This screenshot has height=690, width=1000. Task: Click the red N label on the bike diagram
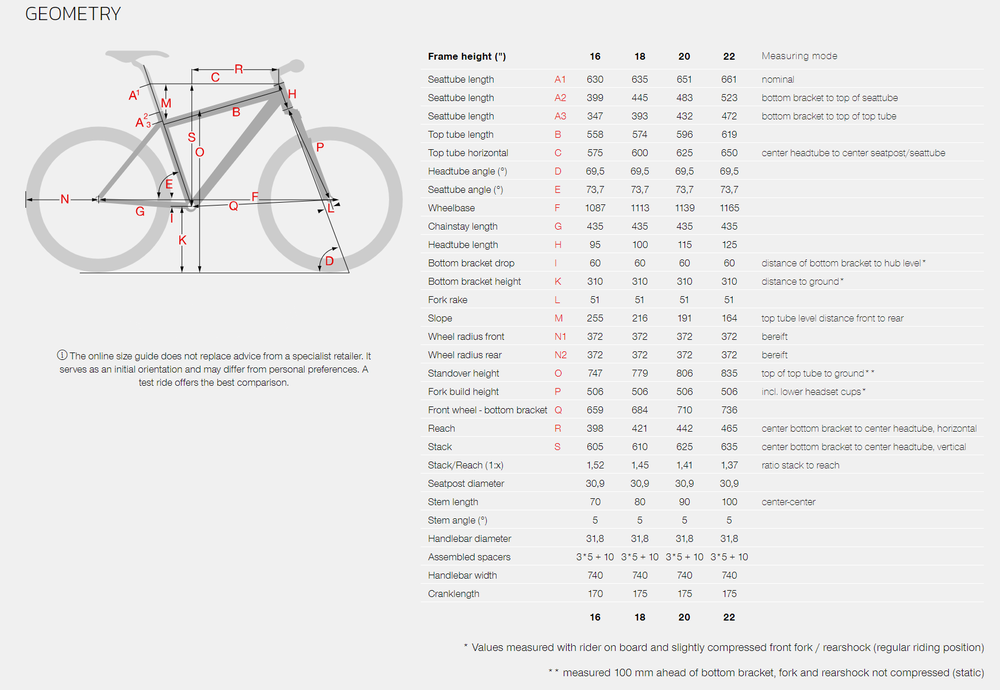point(64,199)
